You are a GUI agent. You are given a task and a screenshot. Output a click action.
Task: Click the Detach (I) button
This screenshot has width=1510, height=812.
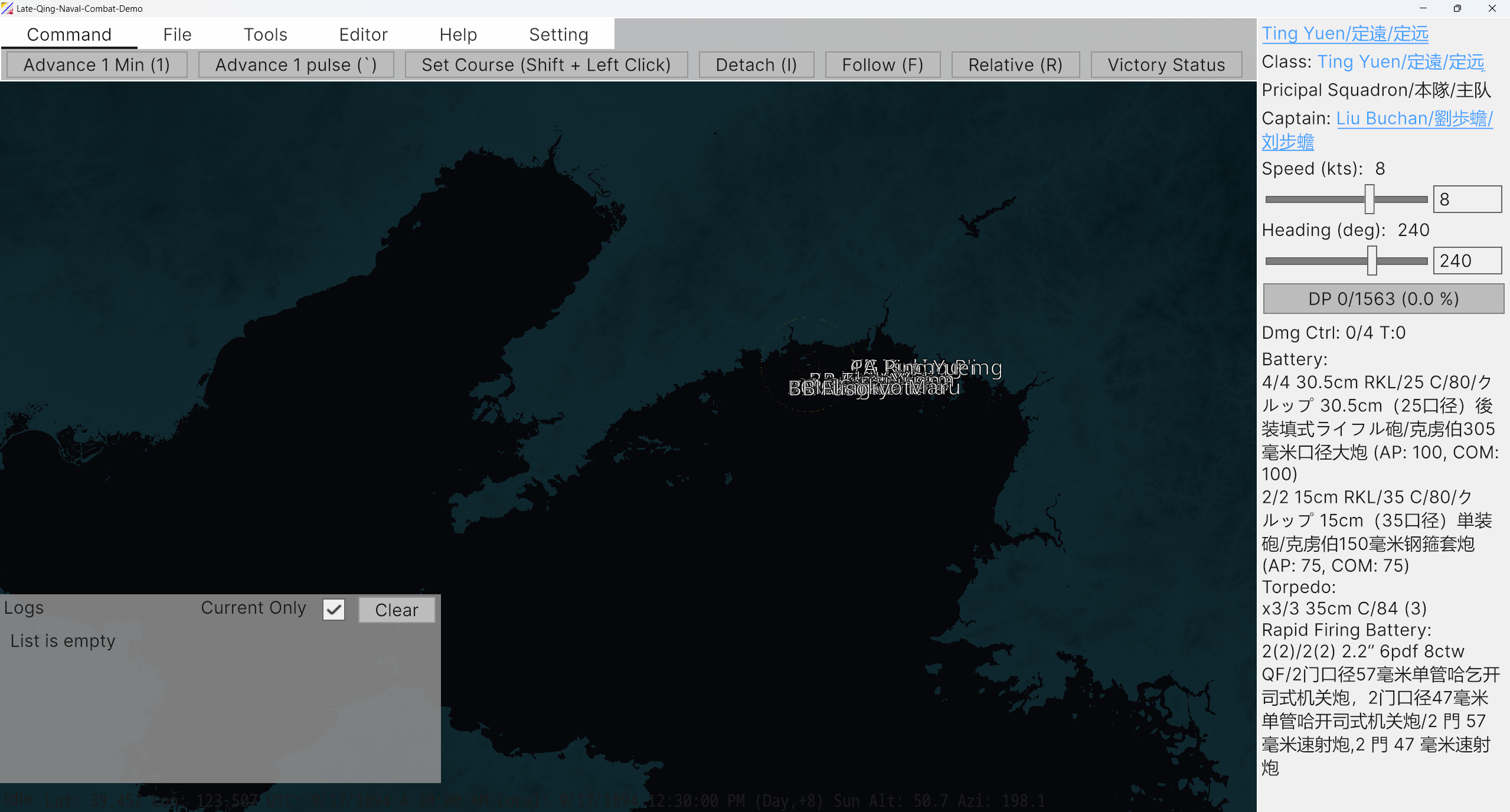pos(756,65)
